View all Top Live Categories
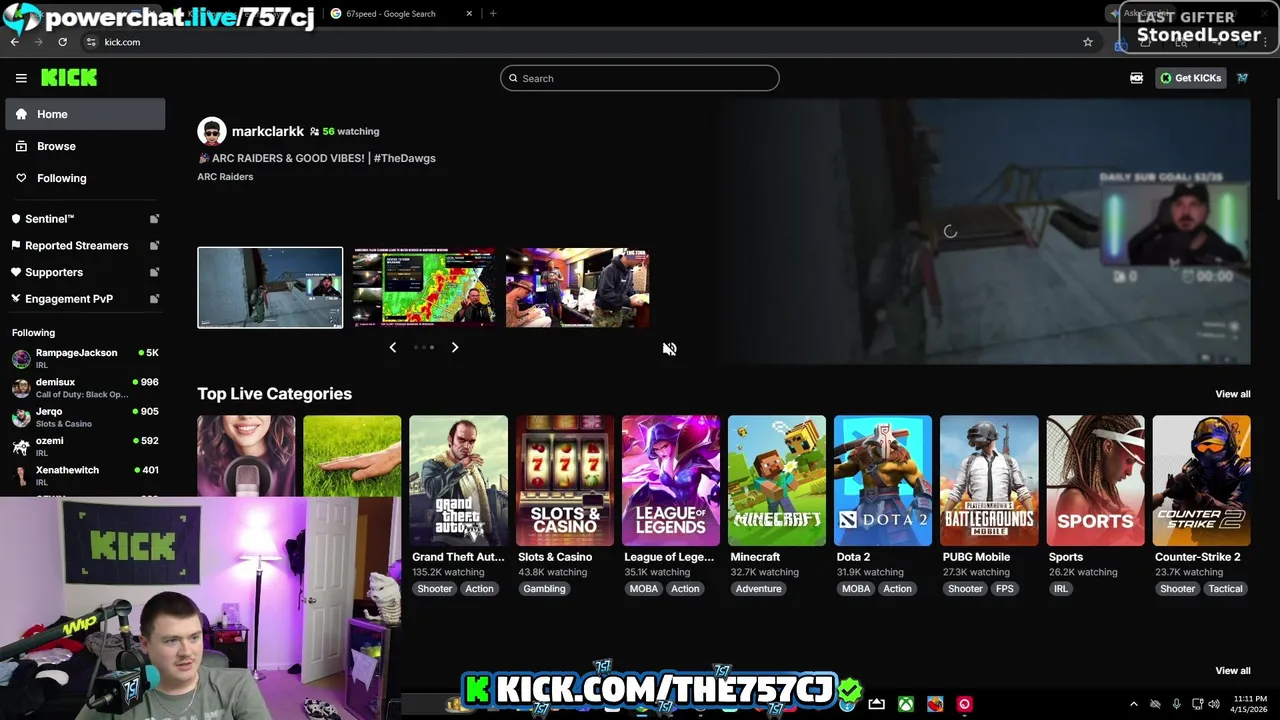Viewport: 1280px width, 720px height. point(1232,394)
